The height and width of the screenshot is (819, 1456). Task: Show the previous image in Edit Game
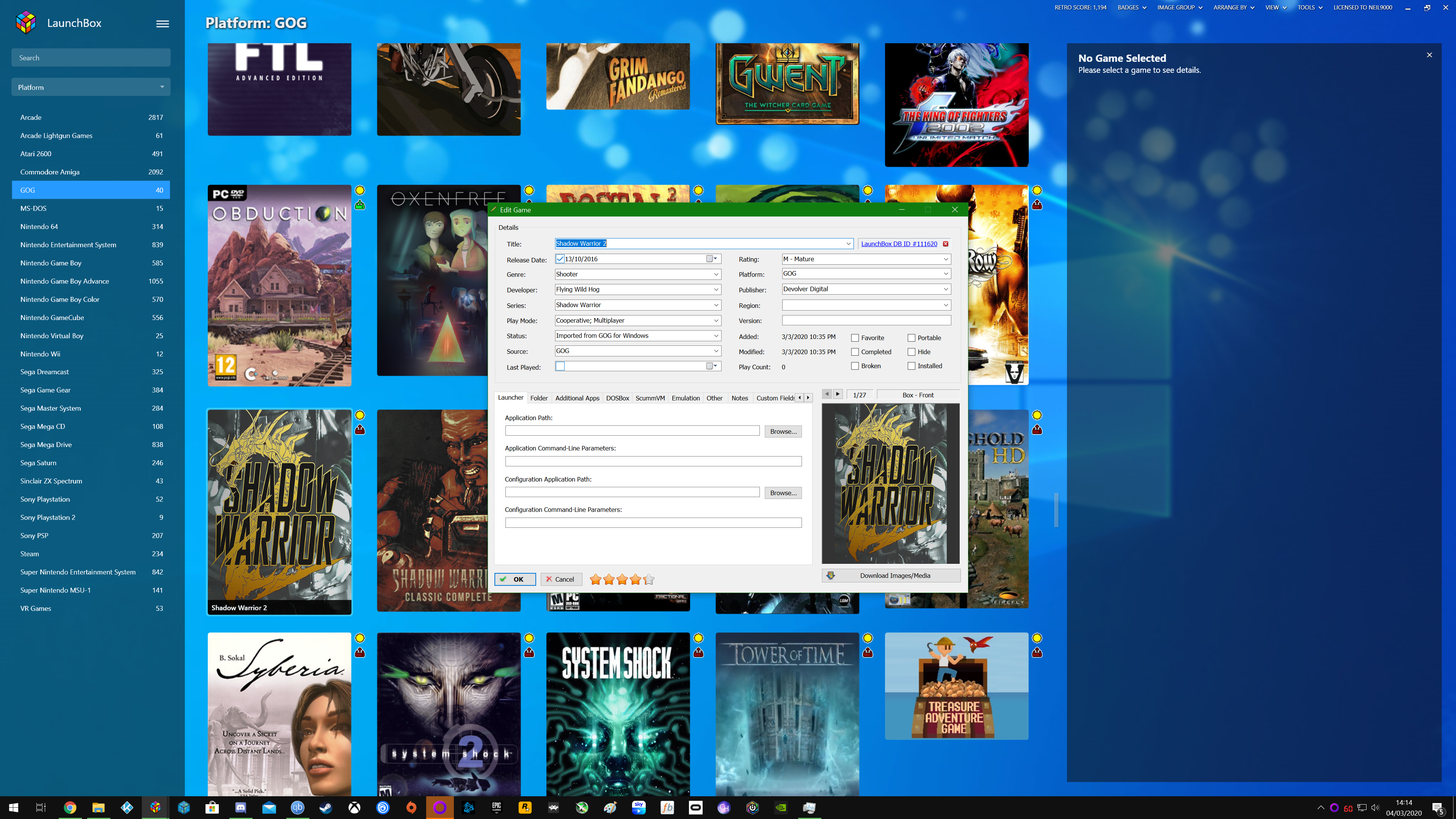pos(827,394)
